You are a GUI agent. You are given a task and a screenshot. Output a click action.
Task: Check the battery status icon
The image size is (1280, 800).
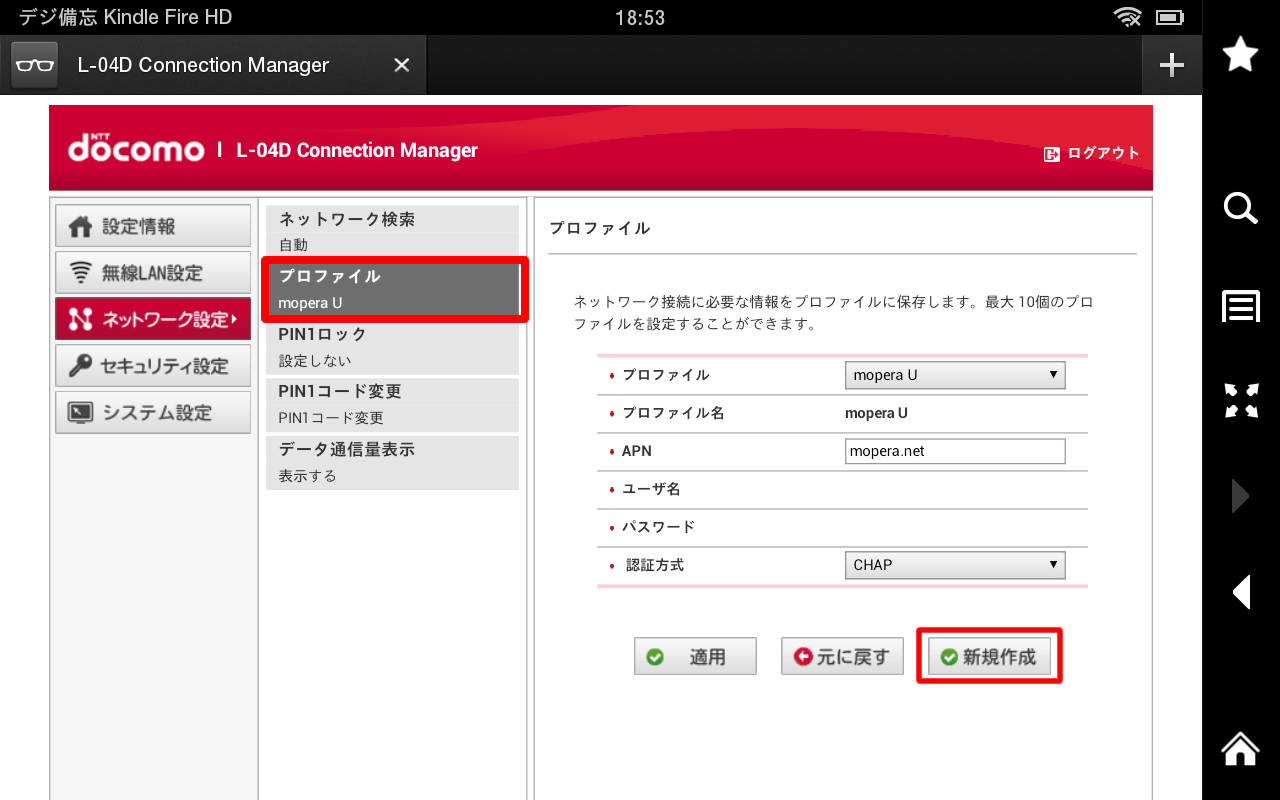1169,17
